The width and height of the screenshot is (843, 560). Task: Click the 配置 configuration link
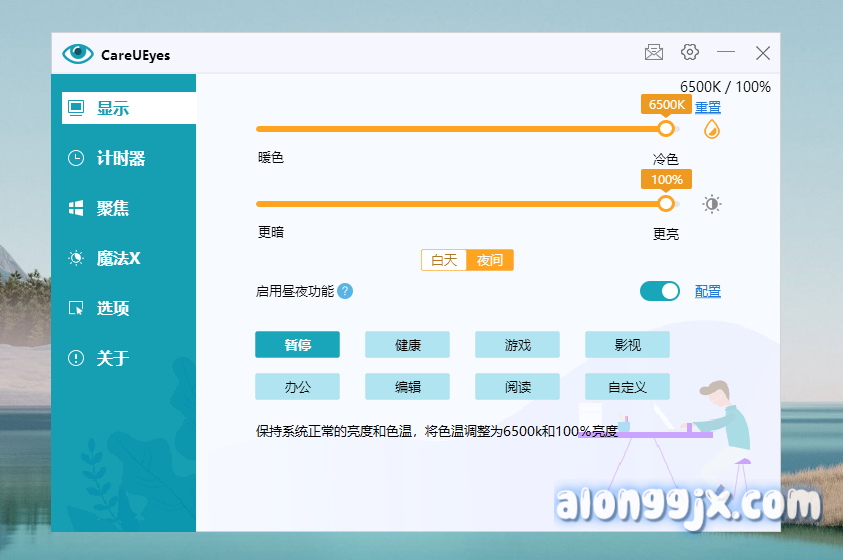(x=708, y=291)
